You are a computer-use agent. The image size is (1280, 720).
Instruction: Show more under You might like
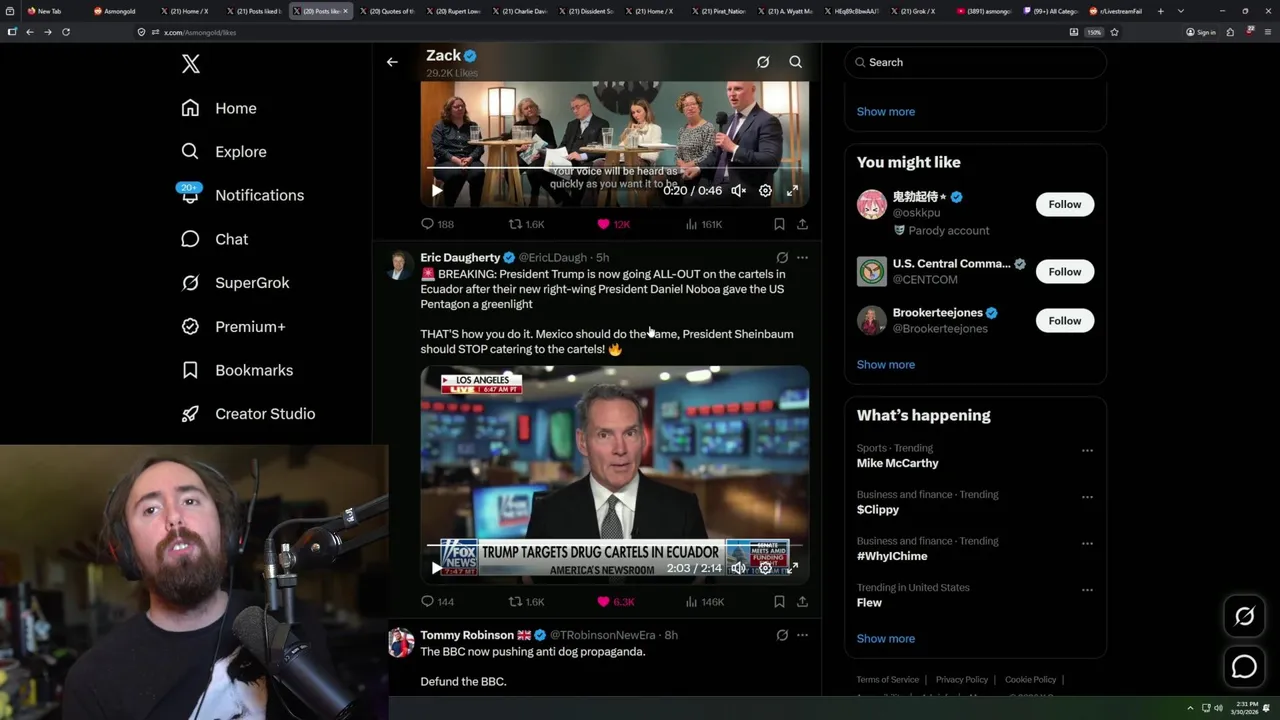(886, 365)
